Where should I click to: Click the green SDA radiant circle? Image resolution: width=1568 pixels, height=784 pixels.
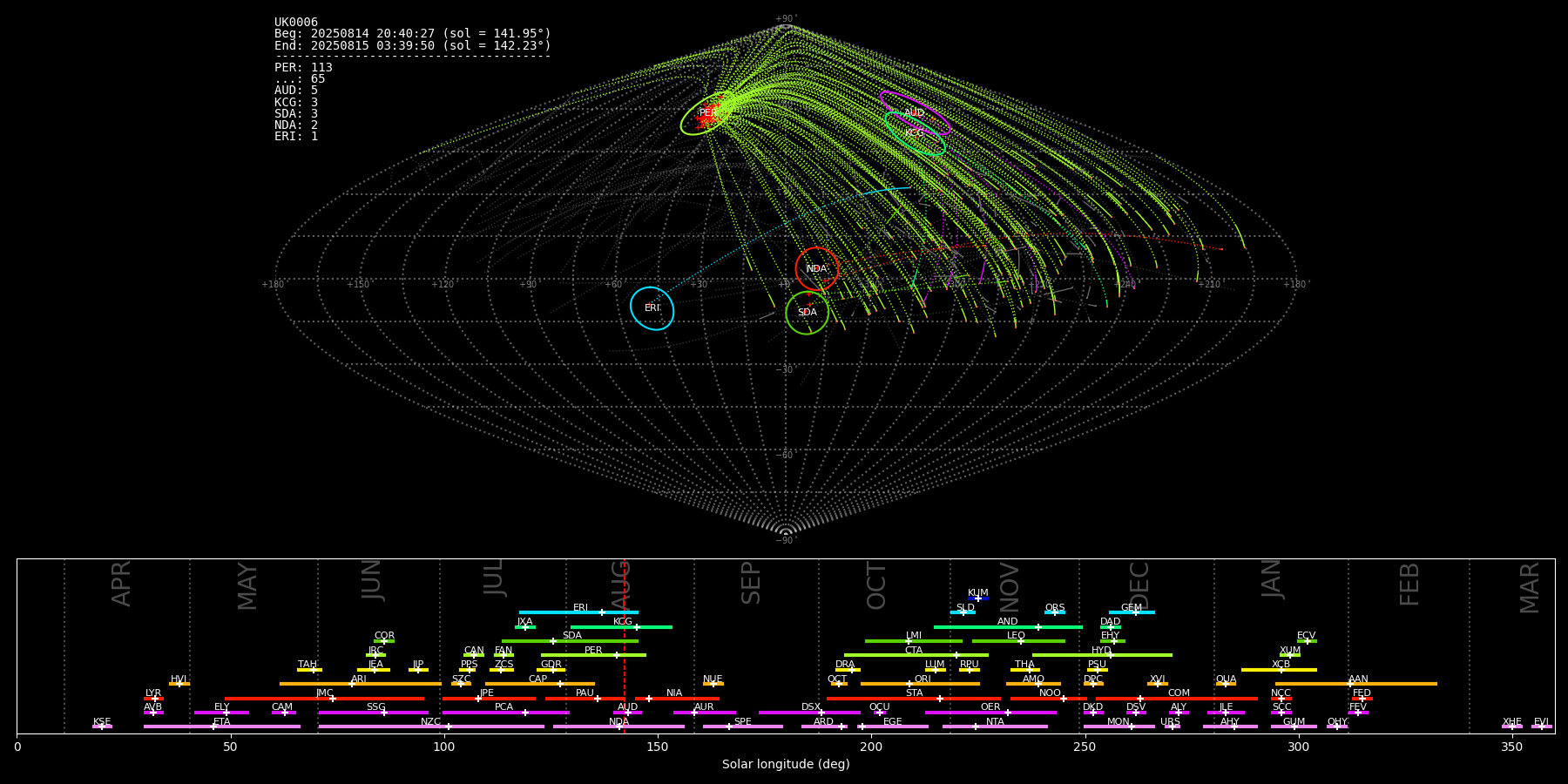[x=808, y=312]
